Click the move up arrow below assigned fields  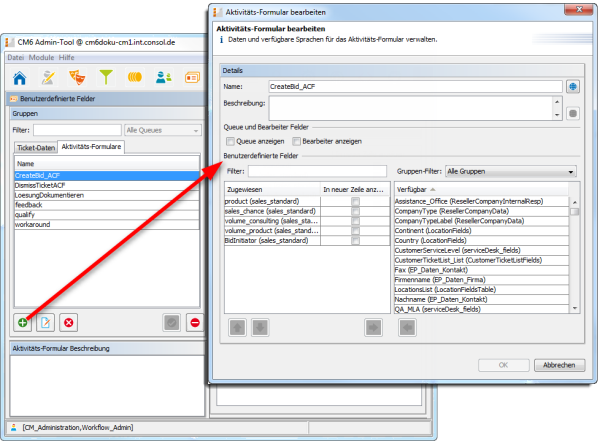tap(237, 327)
